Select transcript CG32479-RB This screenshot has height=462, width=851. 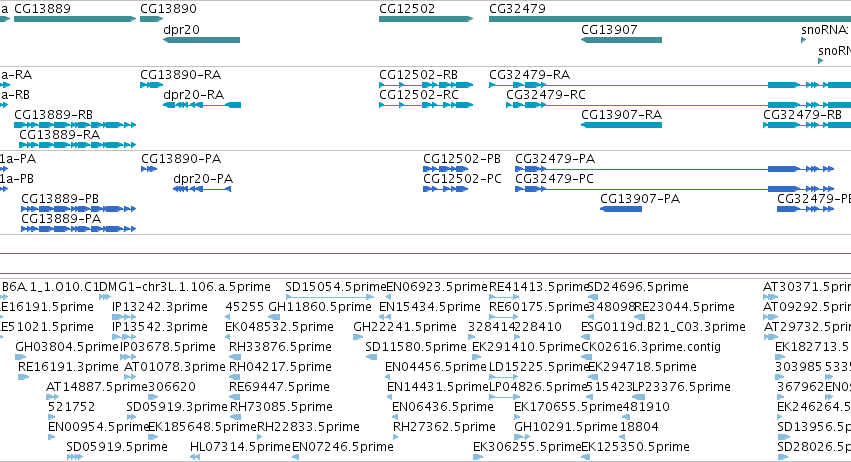802,115
